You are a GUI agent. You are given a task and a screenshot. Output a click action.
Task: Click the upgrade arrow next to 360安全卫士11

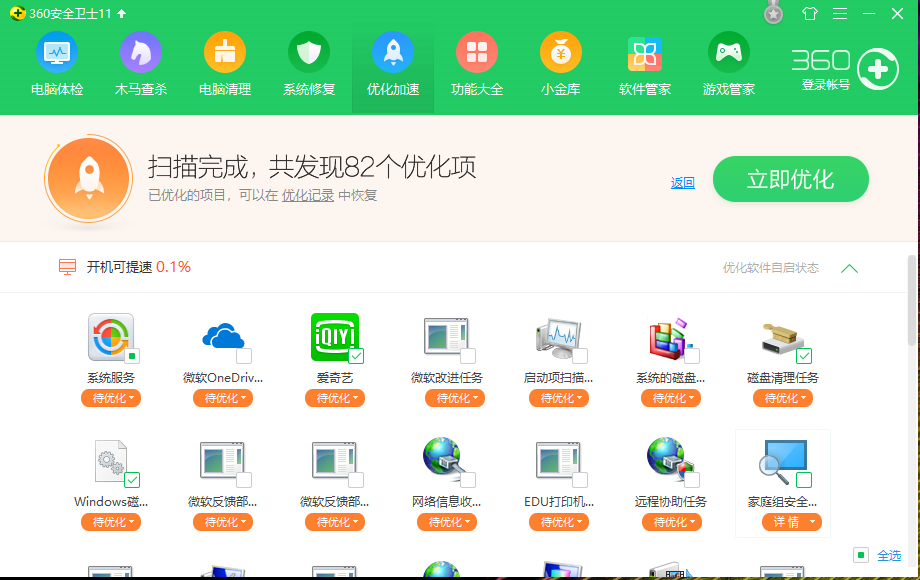(x=121, y=13)
